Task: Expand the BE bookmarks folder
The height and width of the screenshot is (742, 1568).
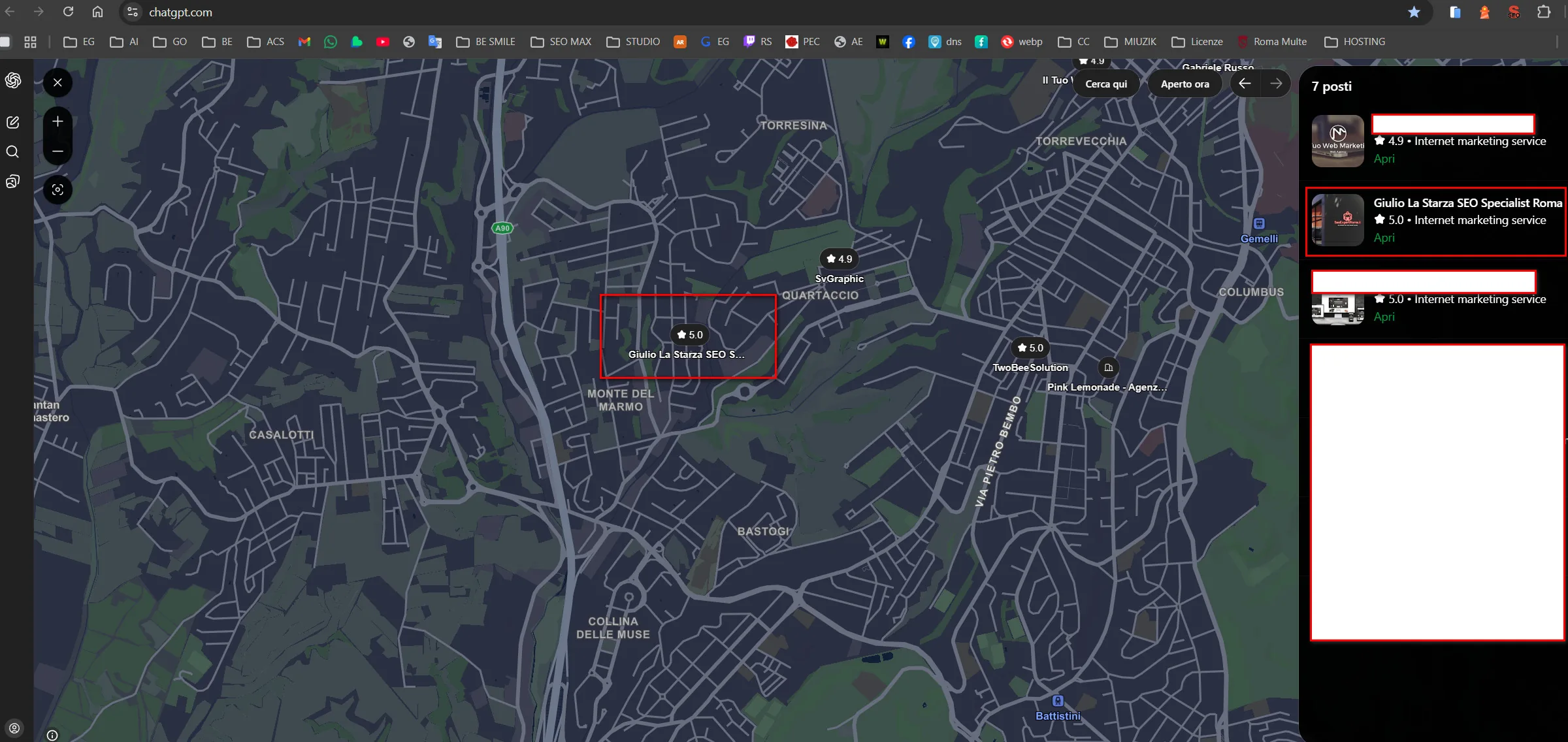Action: click(218, 42)
